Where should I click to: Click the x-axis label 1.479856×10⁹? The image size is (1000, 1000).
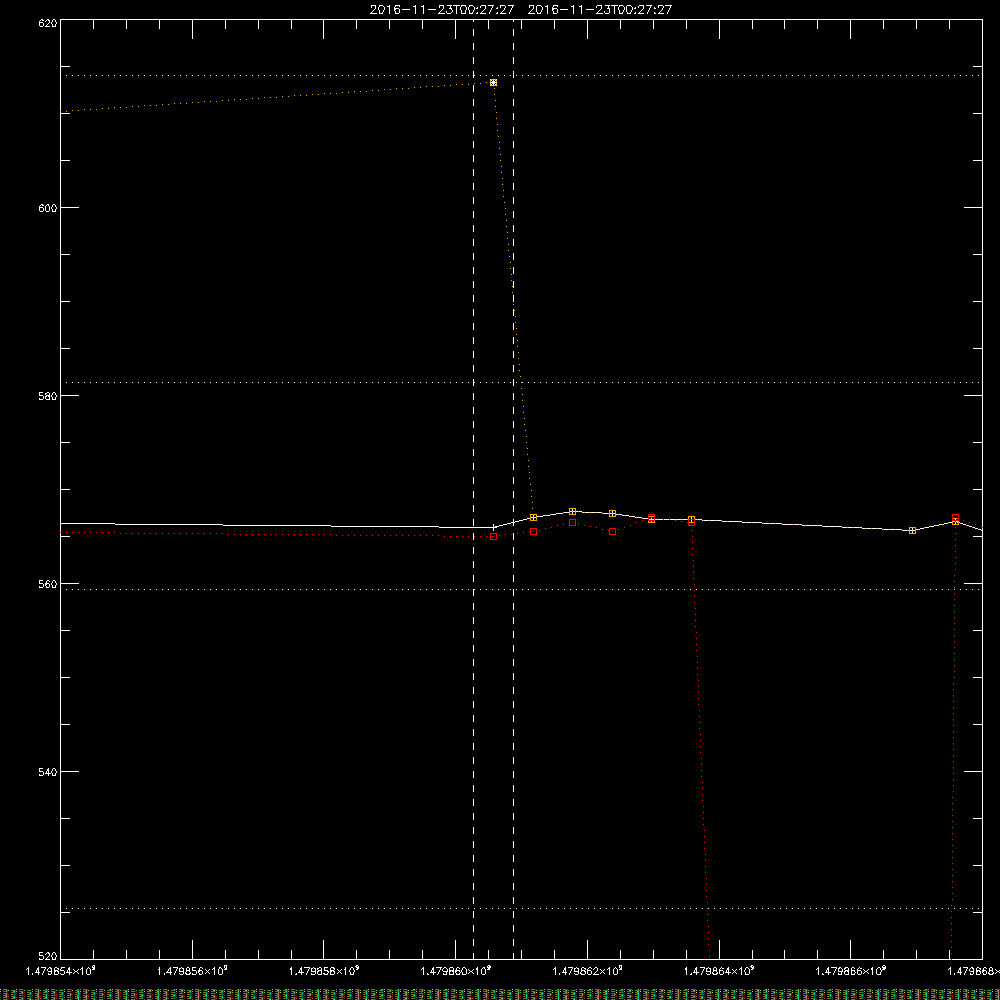[x=192, y=971]
